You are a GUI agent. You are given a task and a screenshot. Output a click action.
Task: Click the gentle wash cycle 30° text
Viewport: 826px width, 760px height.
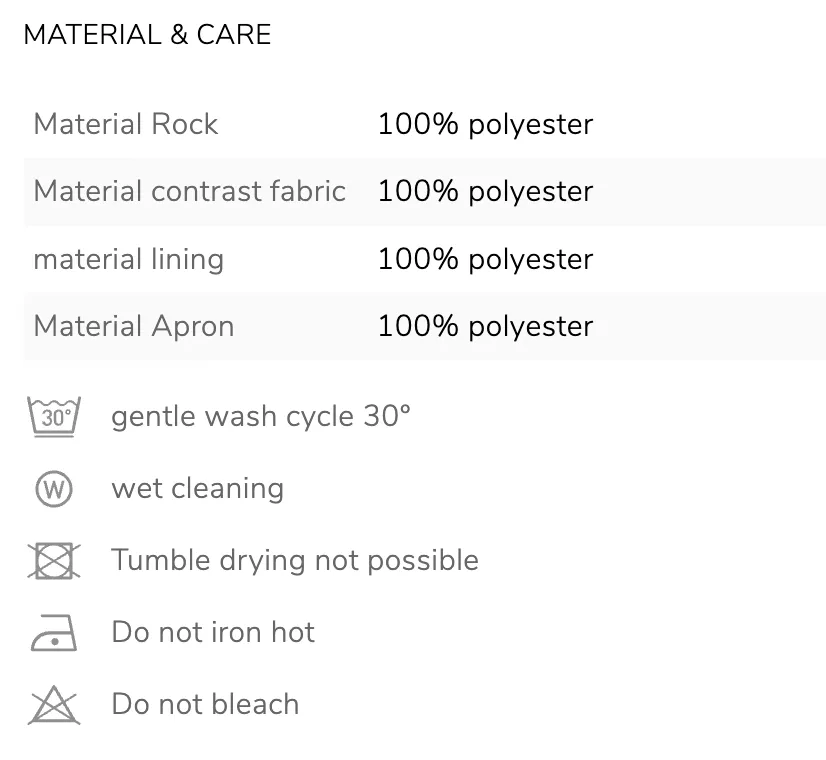[x=261, y=417]
